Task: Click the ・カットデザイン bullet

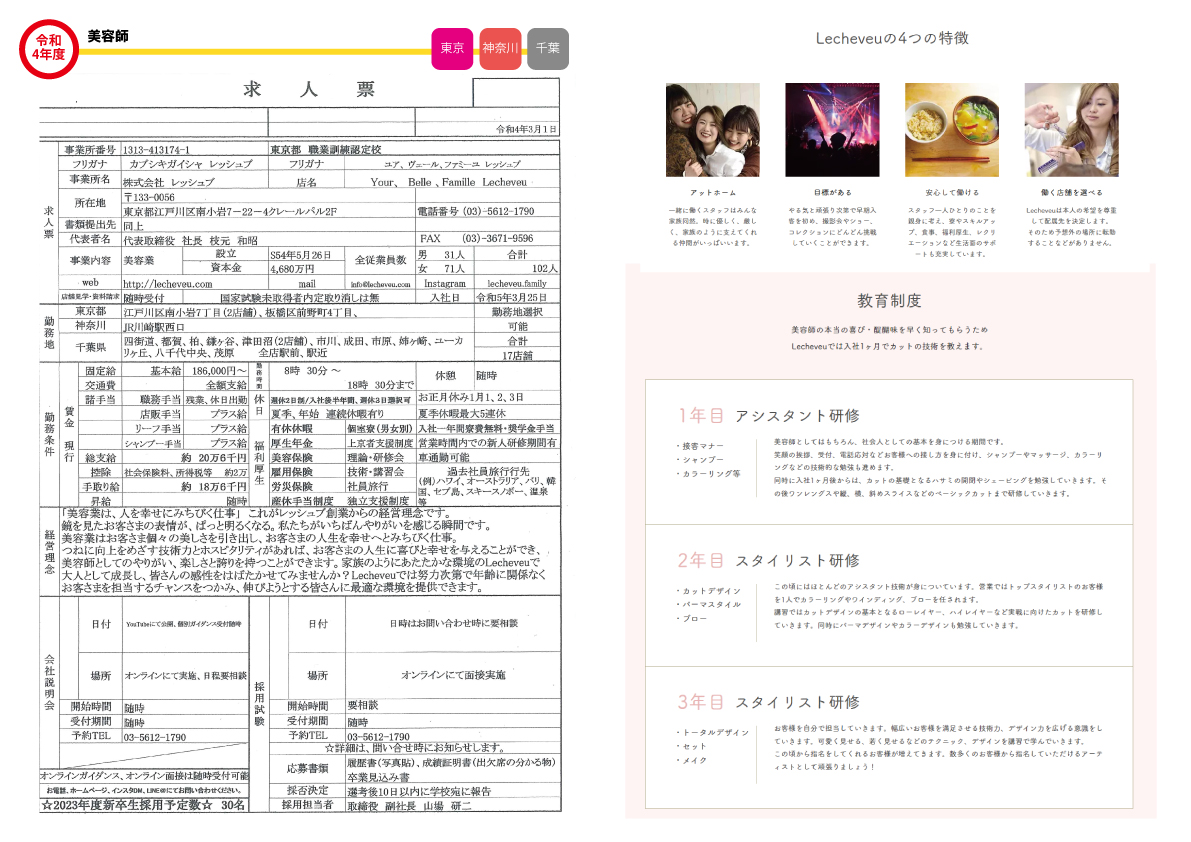Action: click(709, 591)
